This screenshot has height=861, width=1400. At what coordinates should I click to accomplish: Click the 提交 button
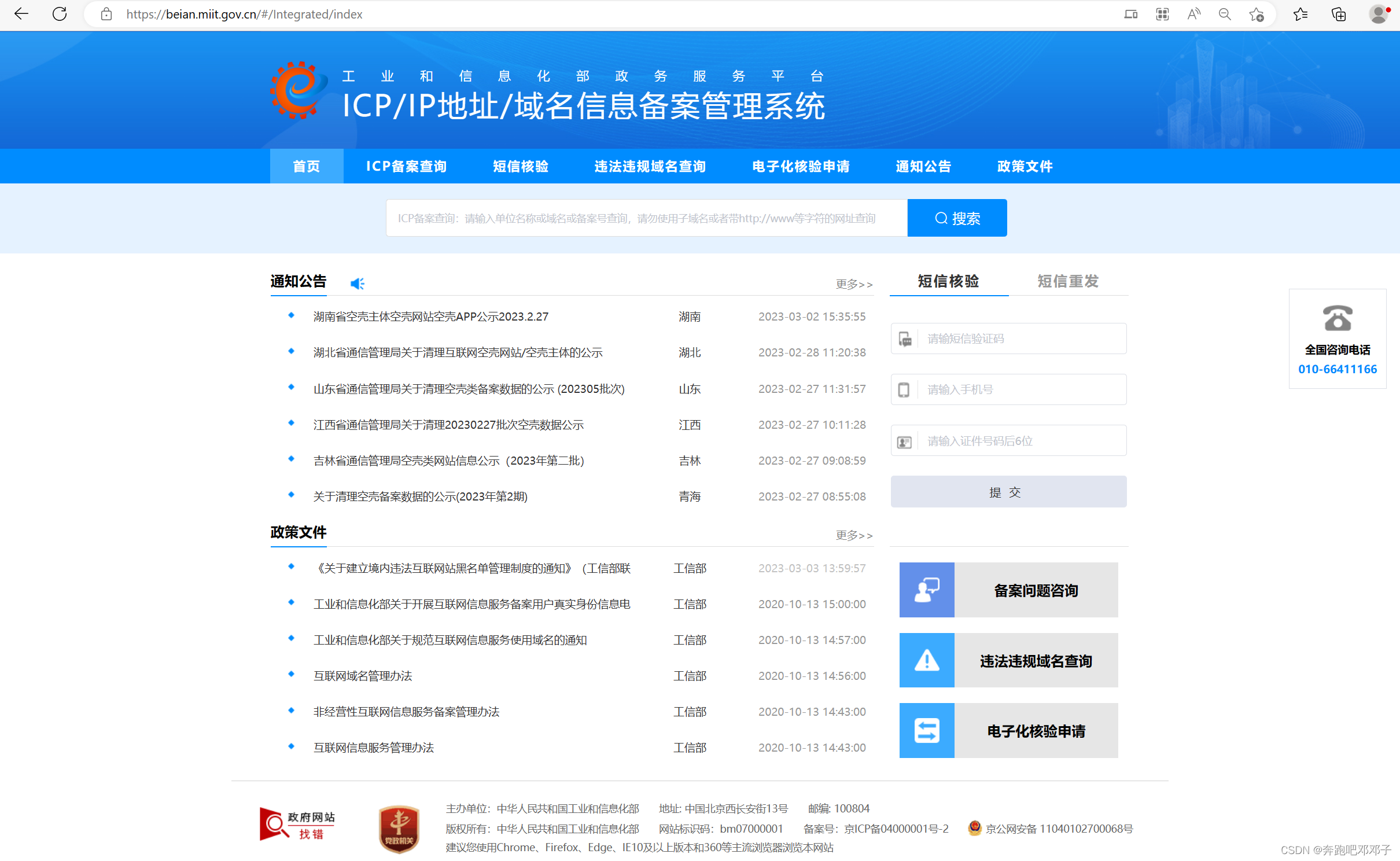point(1009,492)
